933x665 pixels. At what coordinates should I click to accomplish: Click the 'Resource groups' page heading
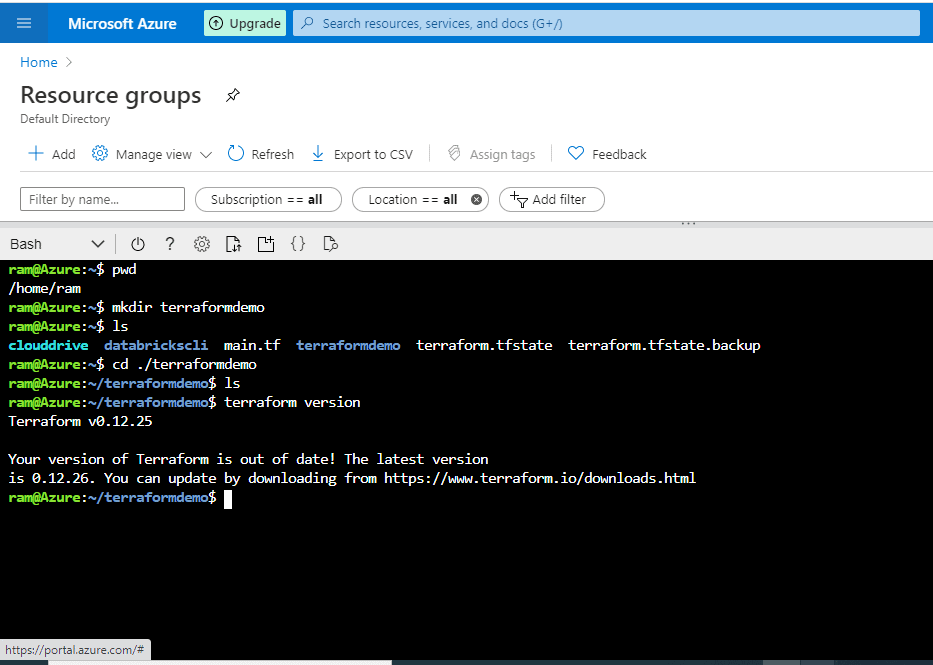pos(111,95)
